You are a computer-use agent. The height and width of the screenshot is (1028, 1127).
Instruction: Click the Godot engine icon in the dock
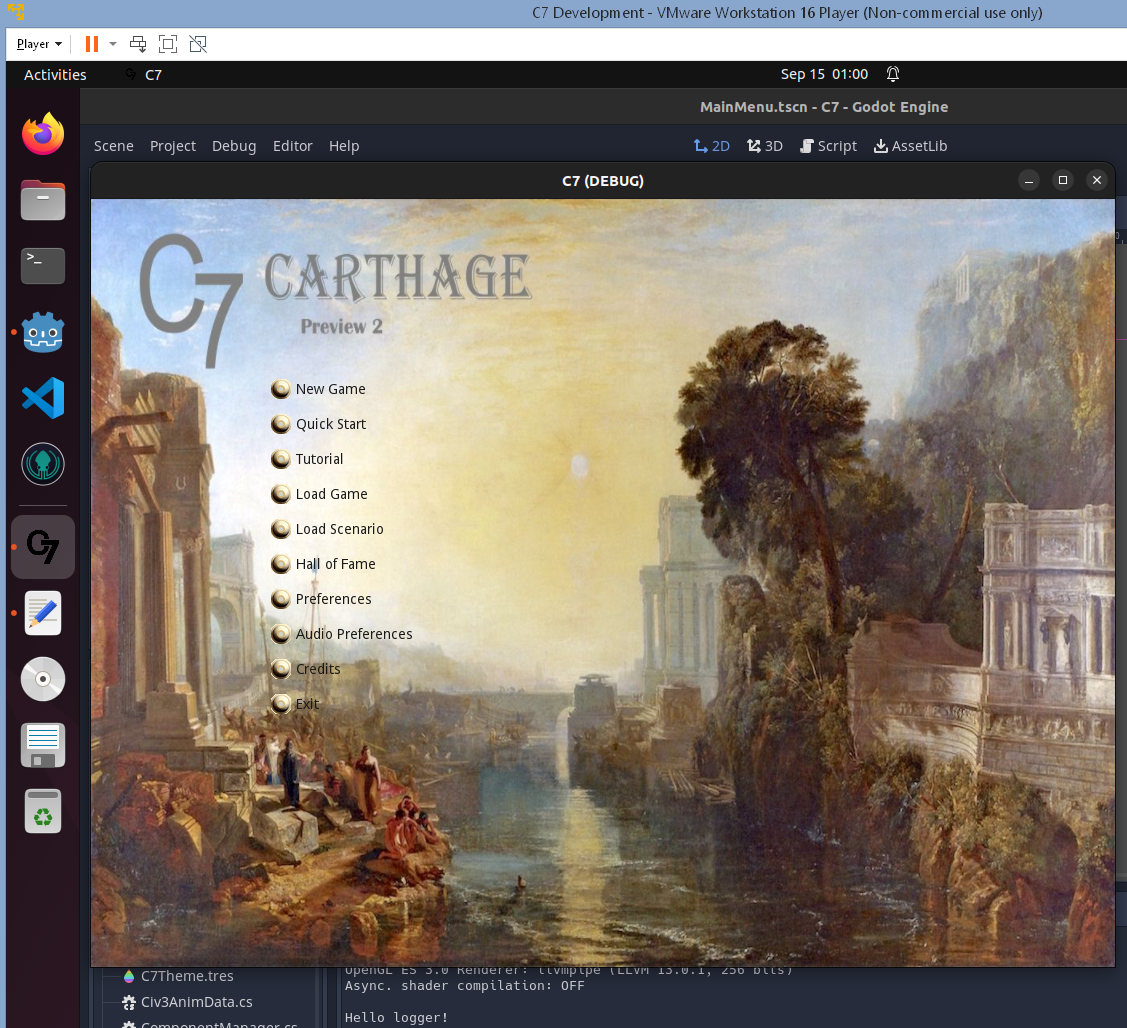point(42,332)
